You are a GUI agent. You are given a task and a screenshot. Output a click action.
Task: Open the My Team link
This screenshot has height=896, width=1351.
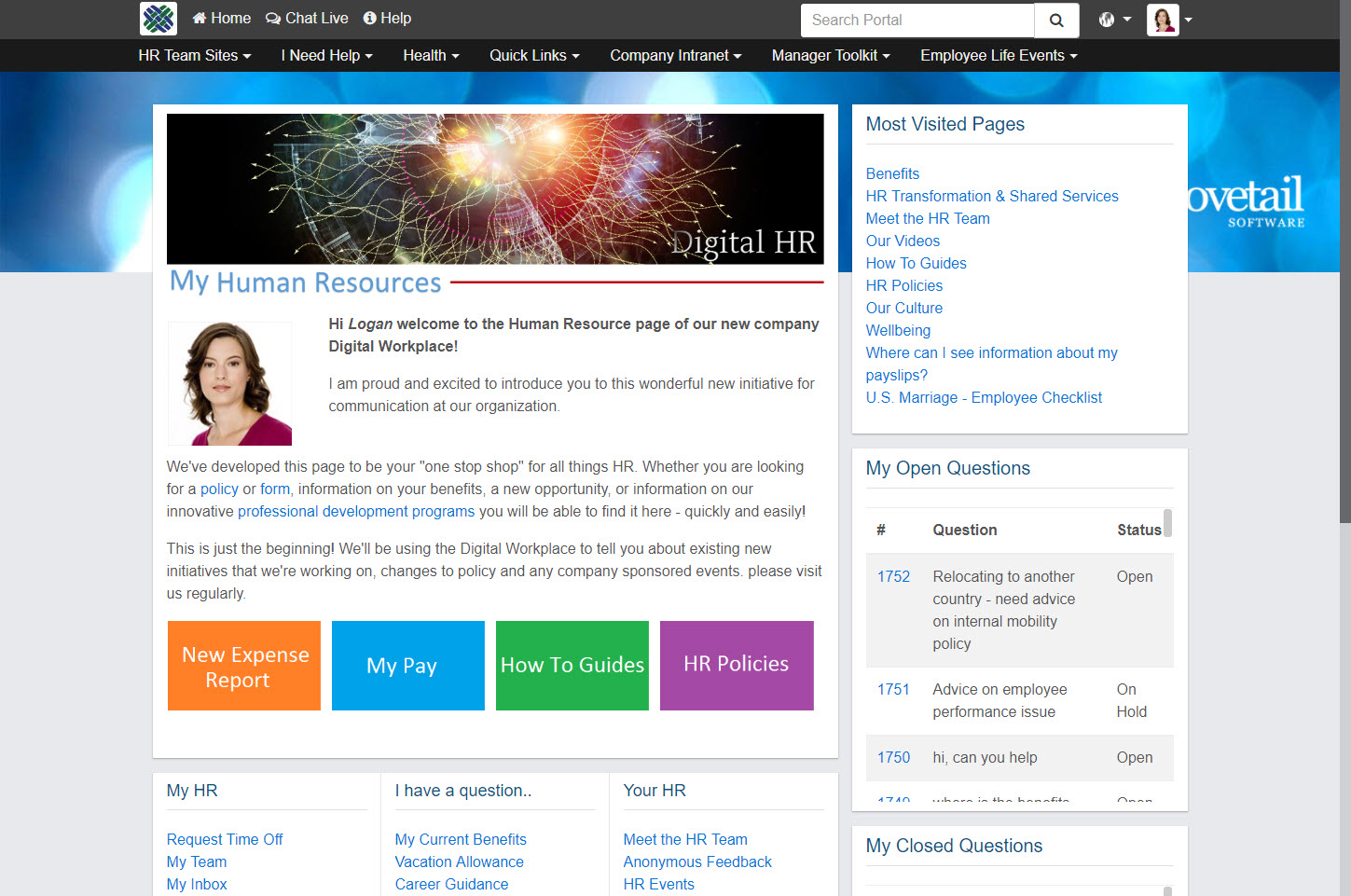[197, 862]
